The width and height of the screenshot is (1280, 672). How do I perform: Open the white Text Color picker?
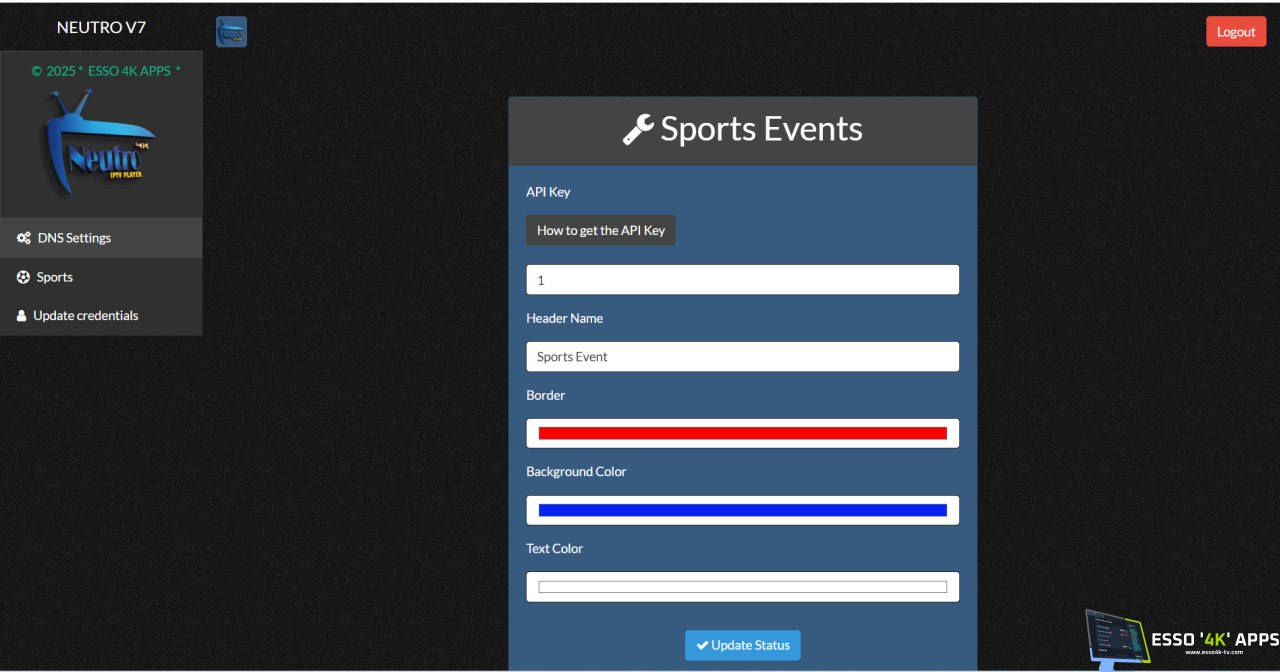tap(742, 587)
